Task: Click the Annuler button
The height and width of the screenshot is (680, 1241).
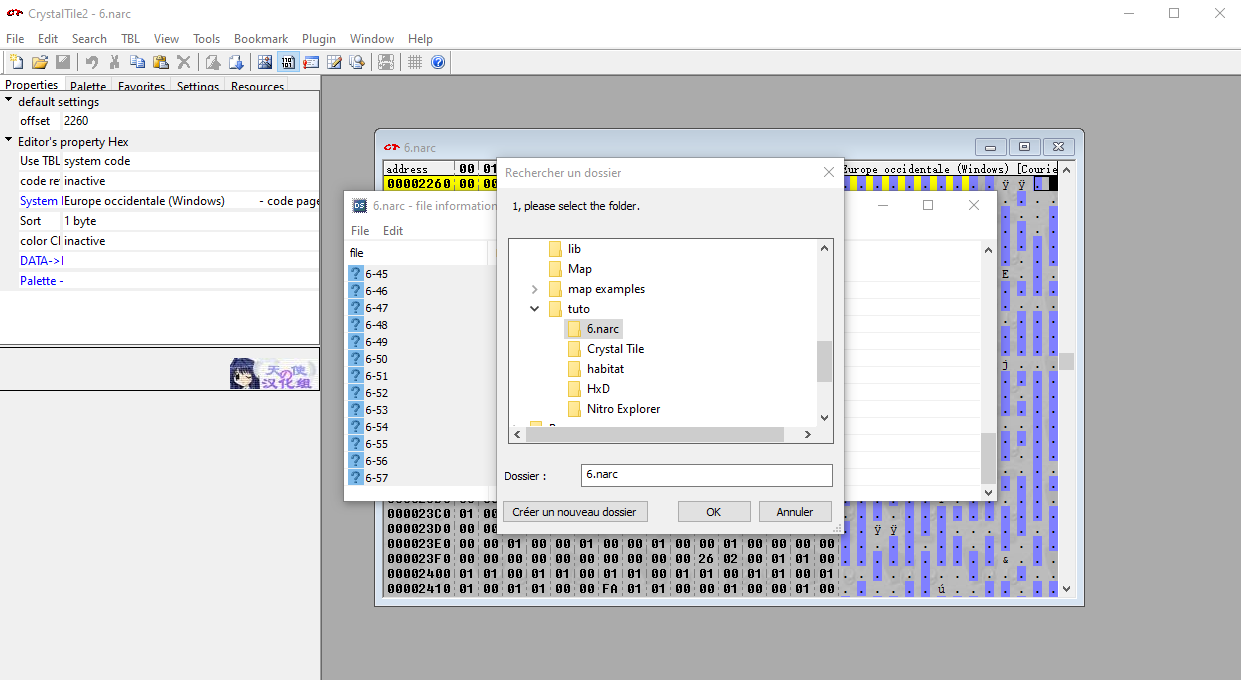Action: 794,512
